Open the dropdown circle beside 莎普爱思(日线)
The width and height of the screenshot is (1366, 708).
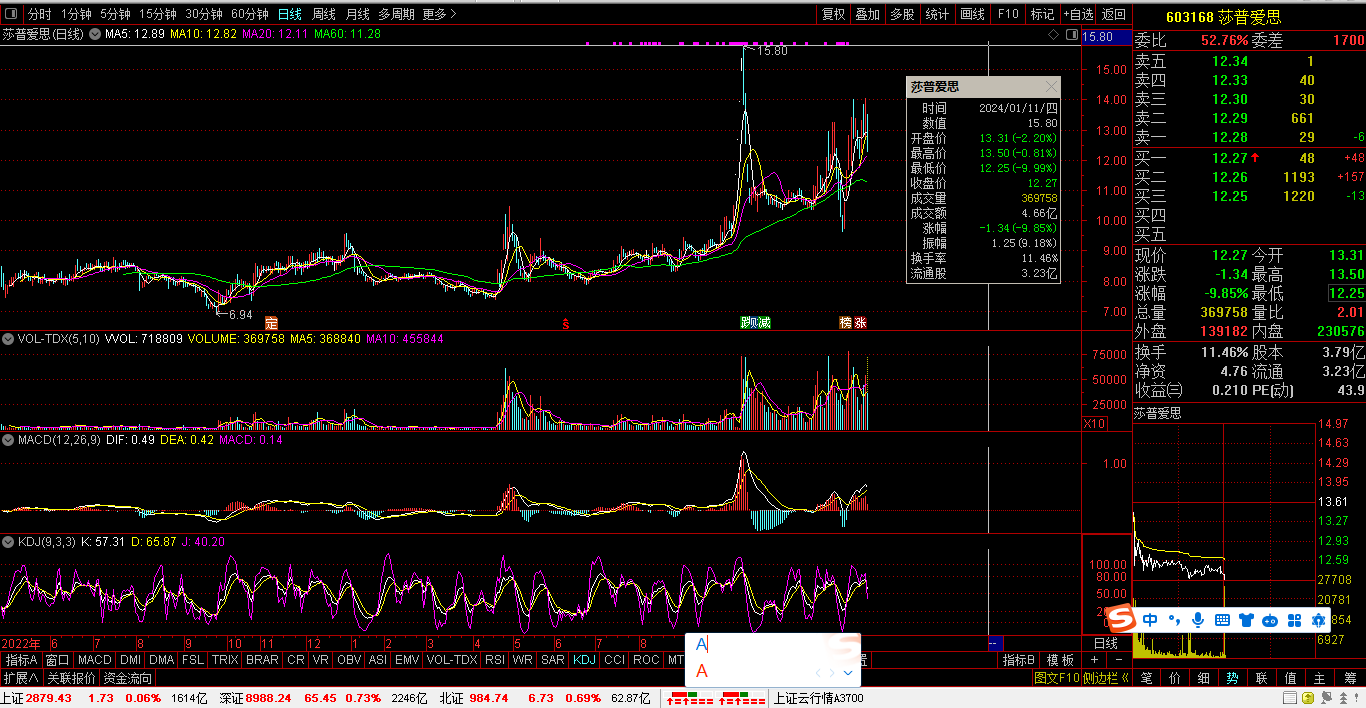click(x=95, y=34)
